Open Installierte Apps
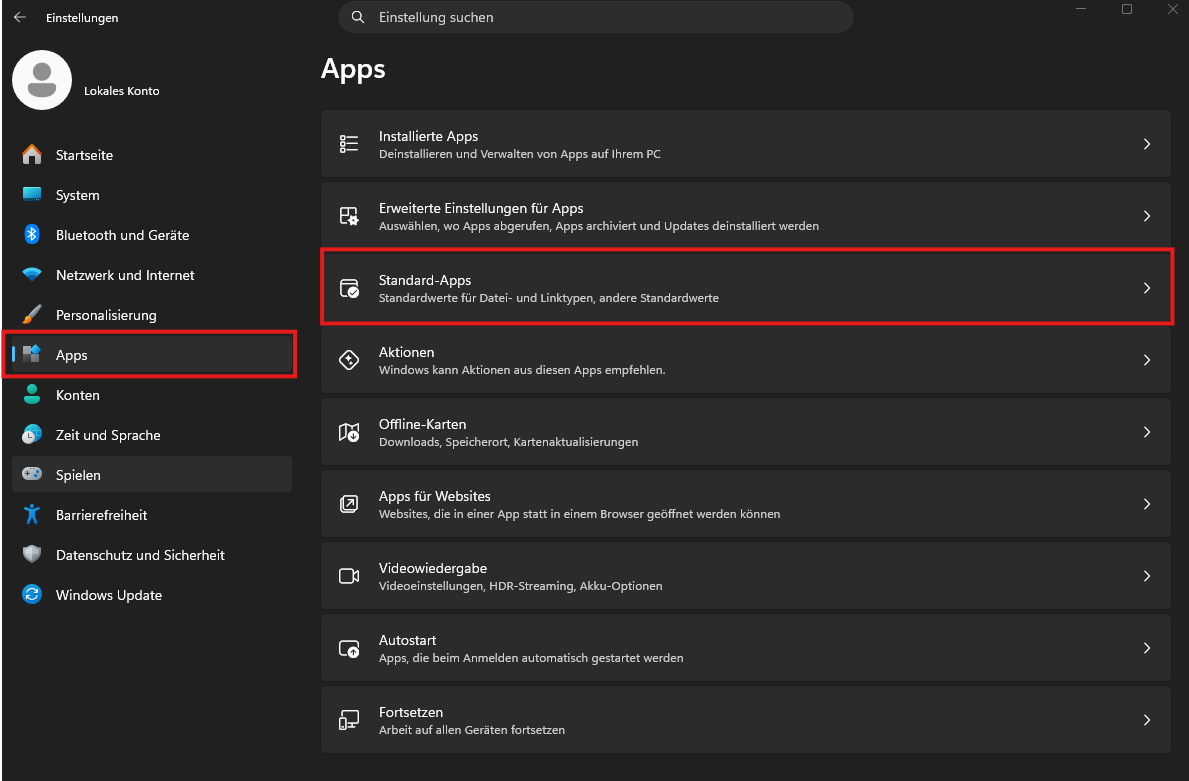The width and height of the screenshot is (1189, 781). pos(745,143)
